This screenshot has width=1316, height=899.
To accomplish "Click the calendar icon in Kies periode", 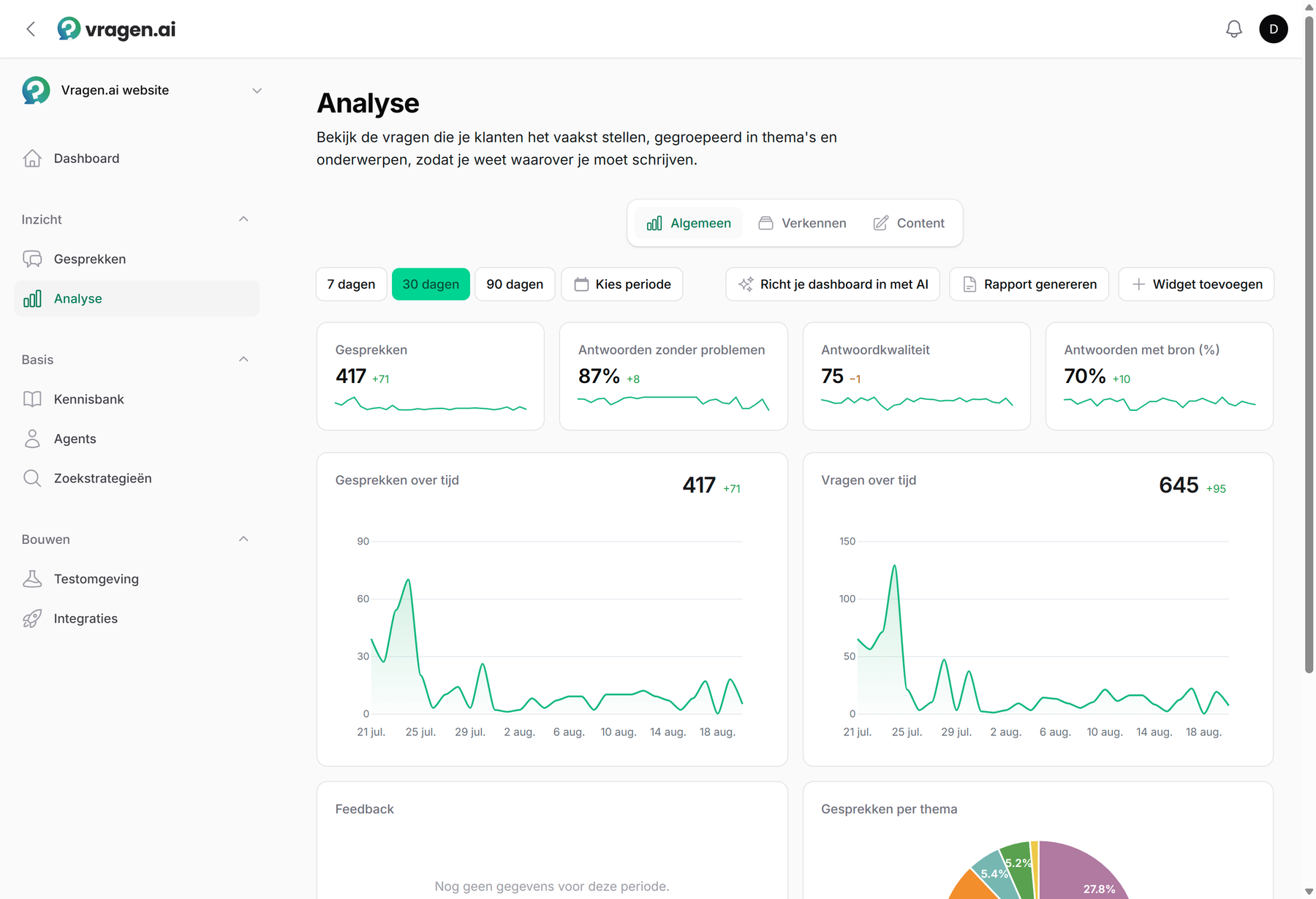I will (x=581, y=285).
